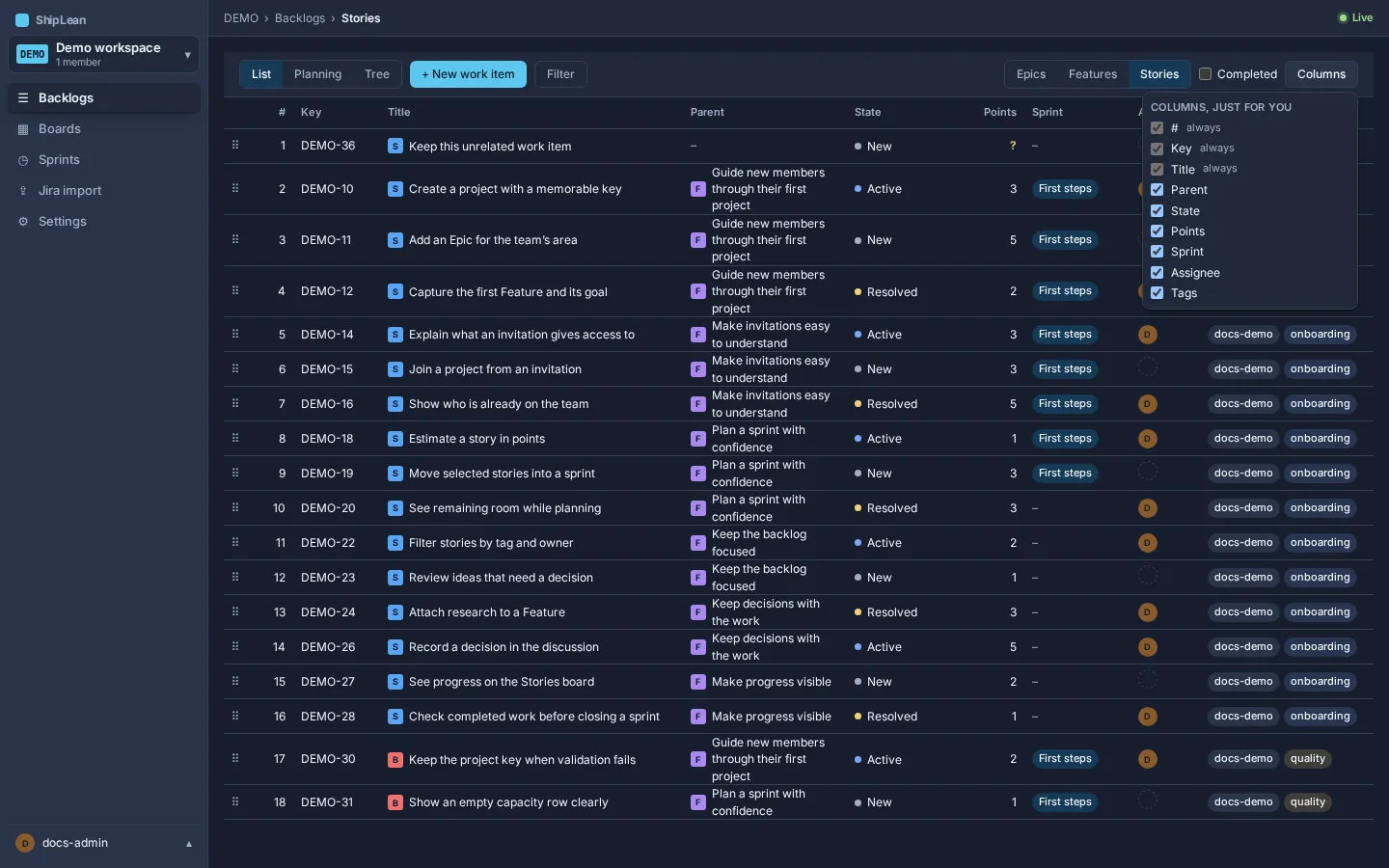This screenshot has height=868, width=1389.
Task: Click the First steps sprint tag on DEMO-16
Action: 1065,404
